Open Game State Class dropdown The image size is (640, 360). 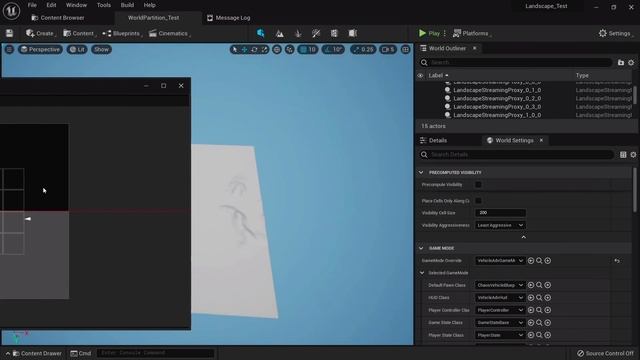500,323
